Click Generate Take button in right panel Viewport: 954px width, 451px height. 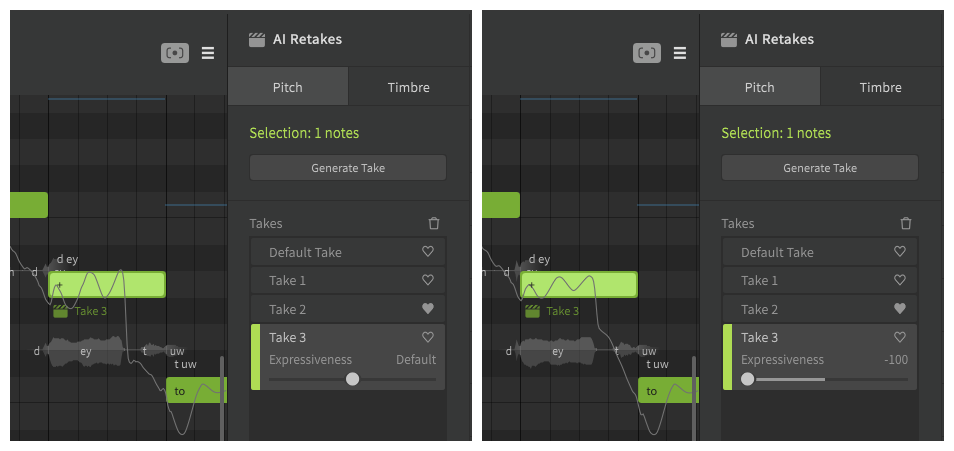point(820,168)
